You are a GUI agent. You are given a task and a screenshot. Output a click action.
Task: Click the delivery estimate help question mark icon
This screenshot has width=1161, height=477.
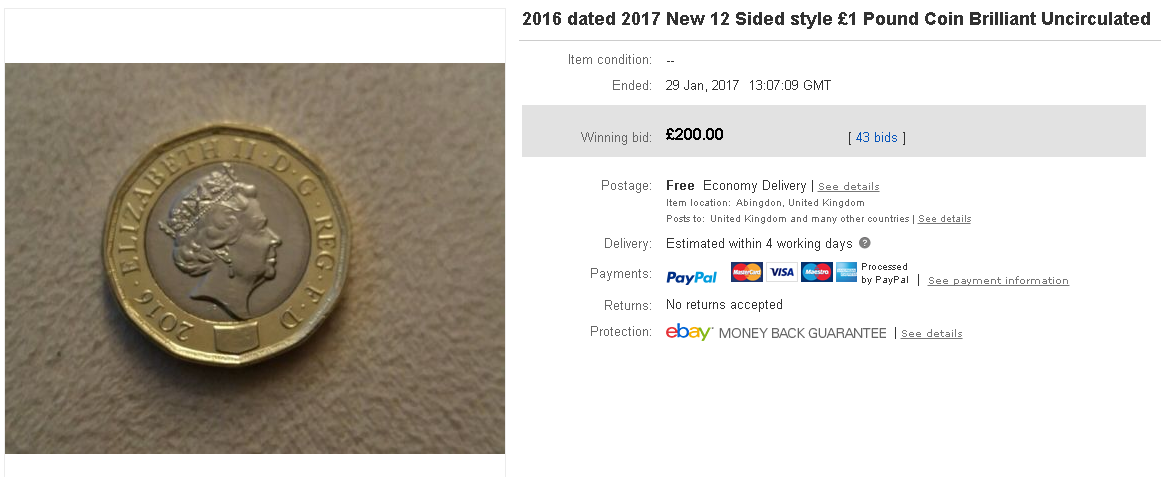(x=864, y=243)
